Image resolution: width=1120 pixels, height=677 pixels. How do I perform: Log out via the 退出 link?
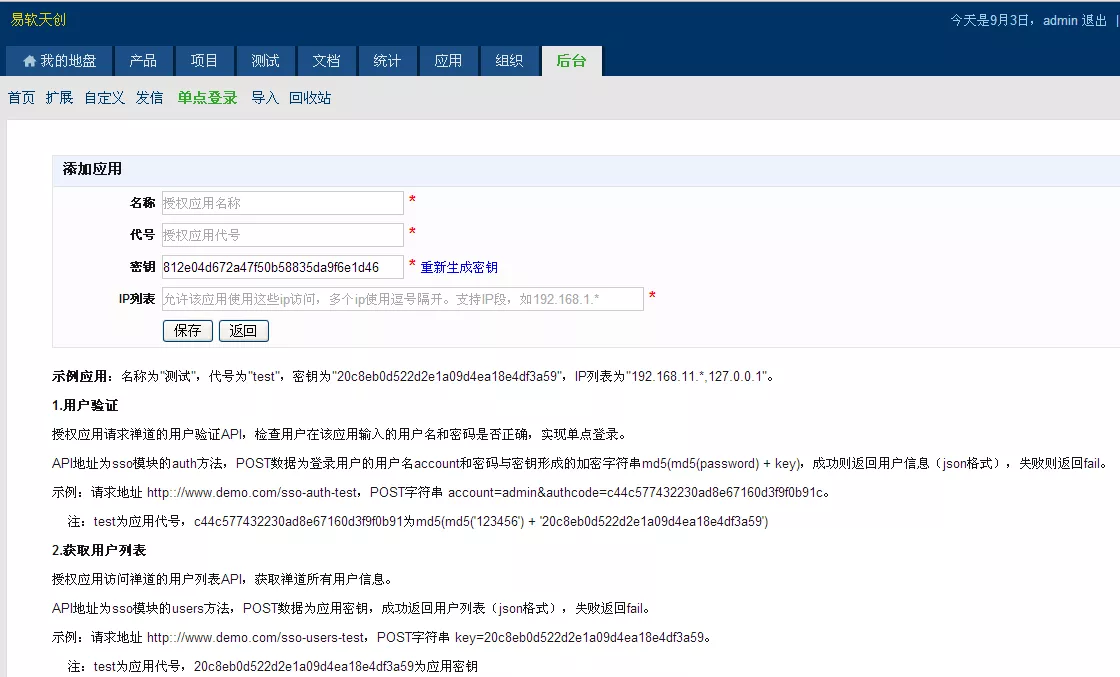coord(1094,21)
